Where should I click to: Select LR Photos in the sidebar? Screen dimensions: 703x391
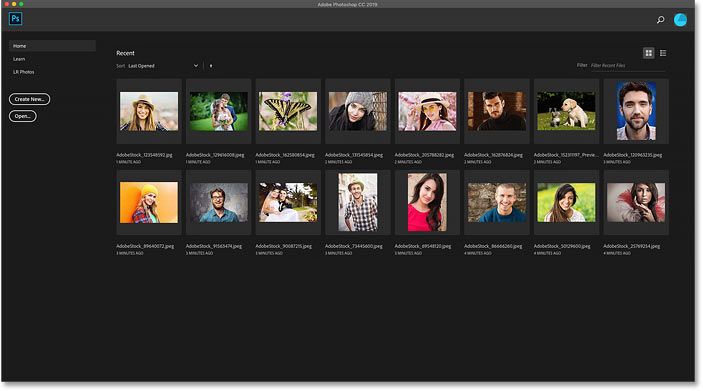click(23, 72)
